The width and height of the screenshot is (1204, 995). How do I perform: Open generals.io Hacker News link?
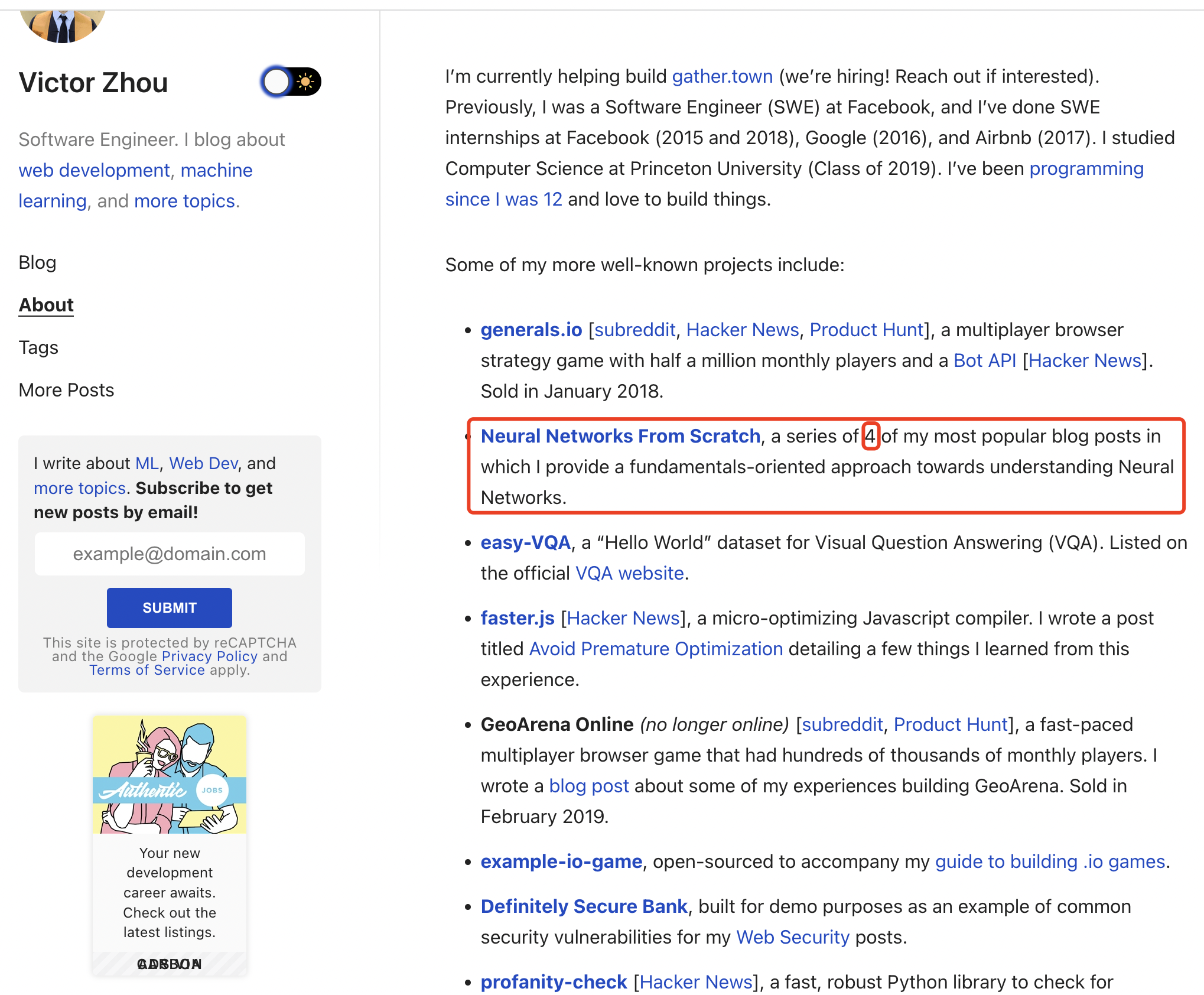743,330
